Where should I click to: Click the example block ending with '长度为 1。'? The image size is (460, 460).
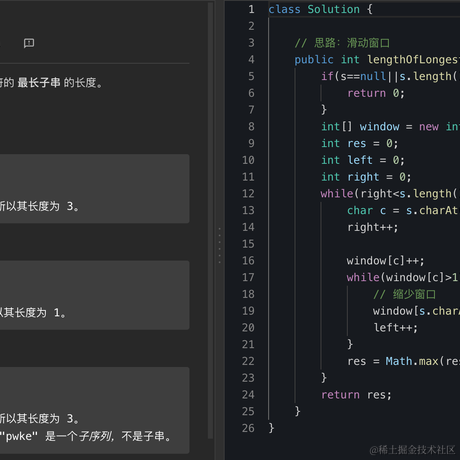[95, 295]
